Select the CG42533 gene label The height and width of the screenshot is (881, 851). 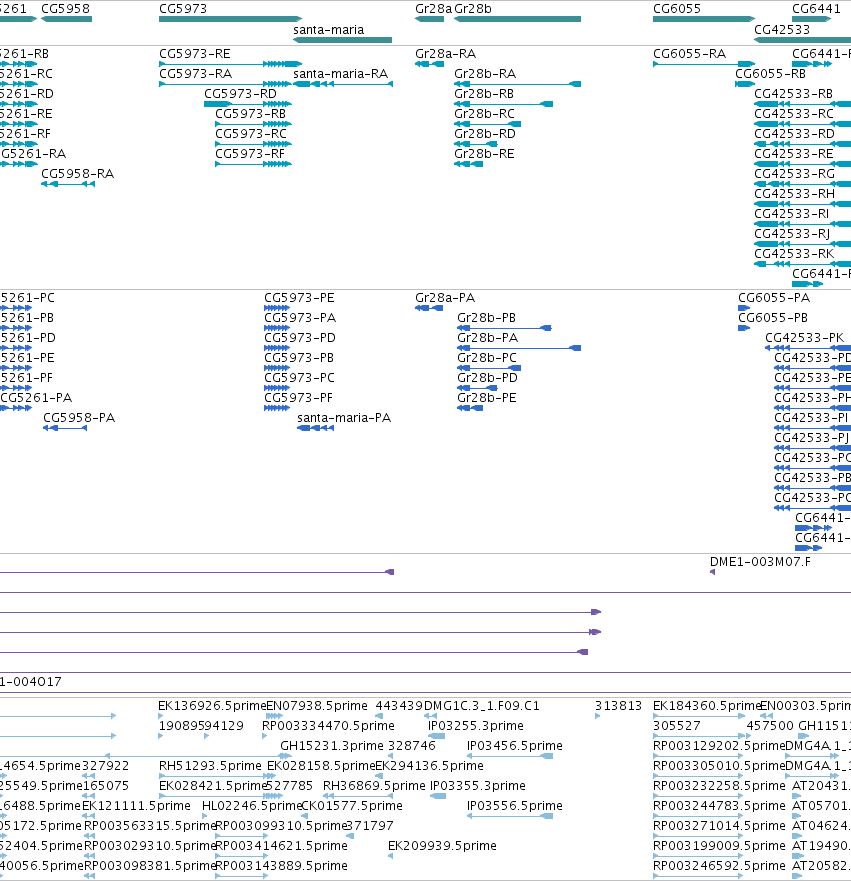point(782,29)
